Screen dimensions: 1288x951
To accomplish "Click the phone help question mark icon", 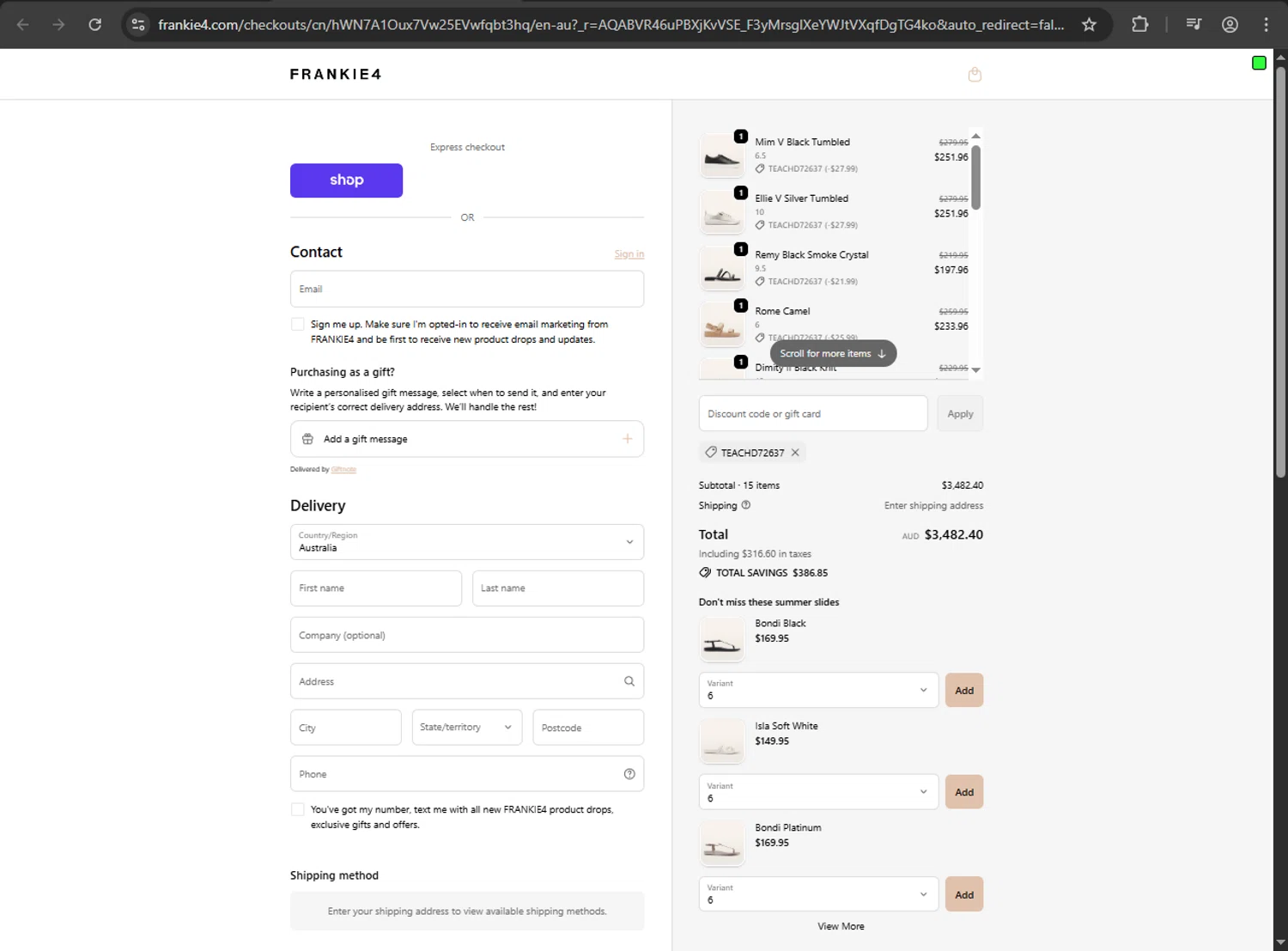I will 629,774.
